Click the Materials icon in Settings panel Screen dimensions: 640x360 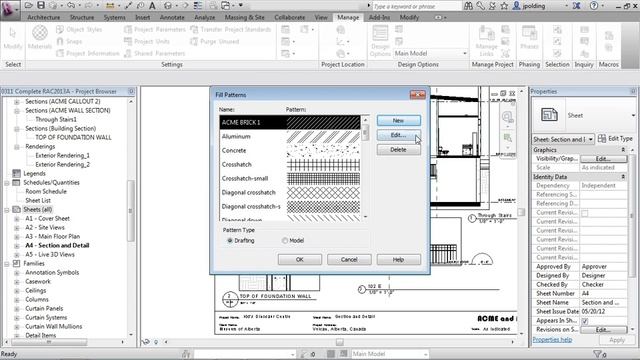tap(40, 37)
